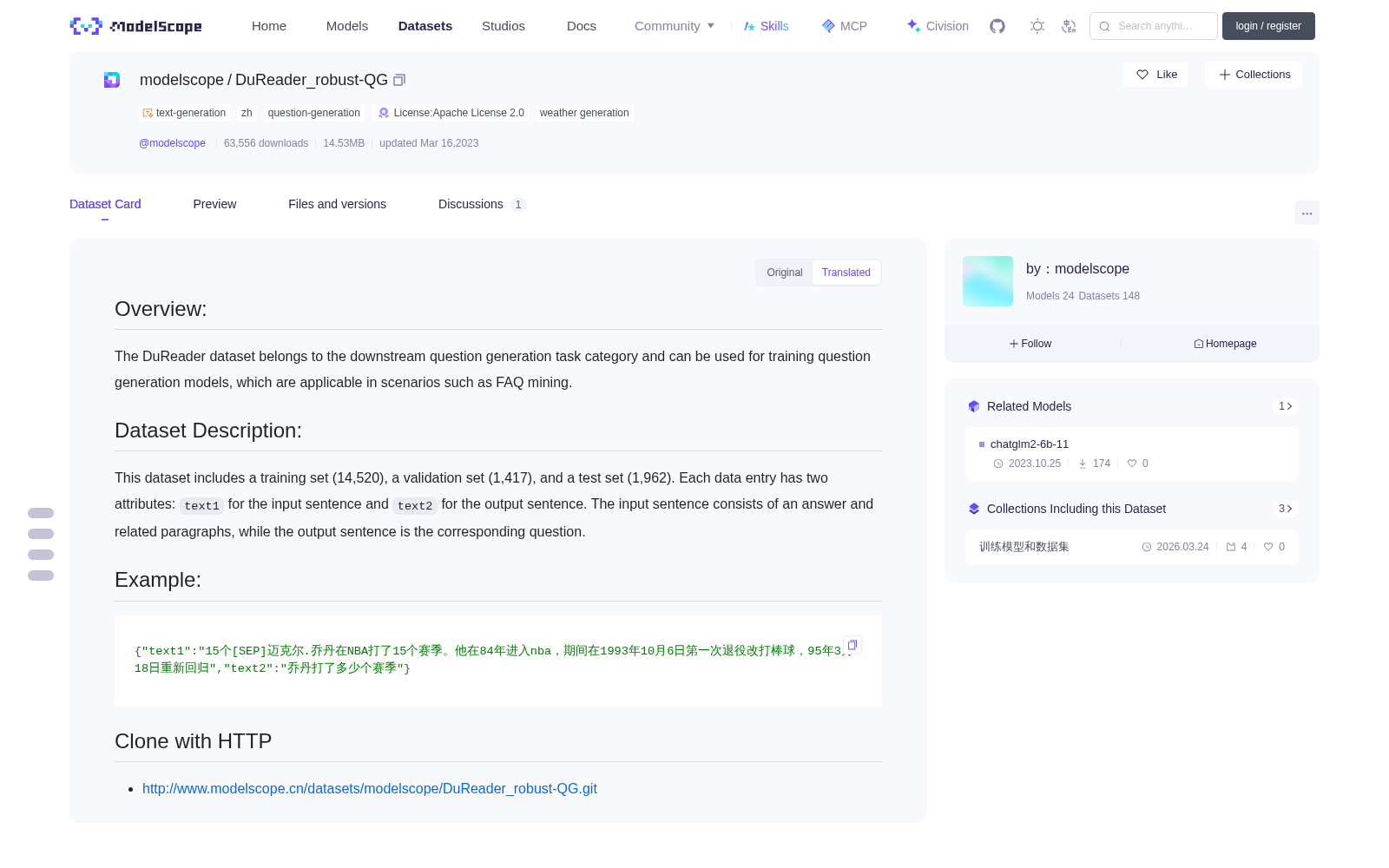
Task: Click the login / register button
Action: (1268, 26)
